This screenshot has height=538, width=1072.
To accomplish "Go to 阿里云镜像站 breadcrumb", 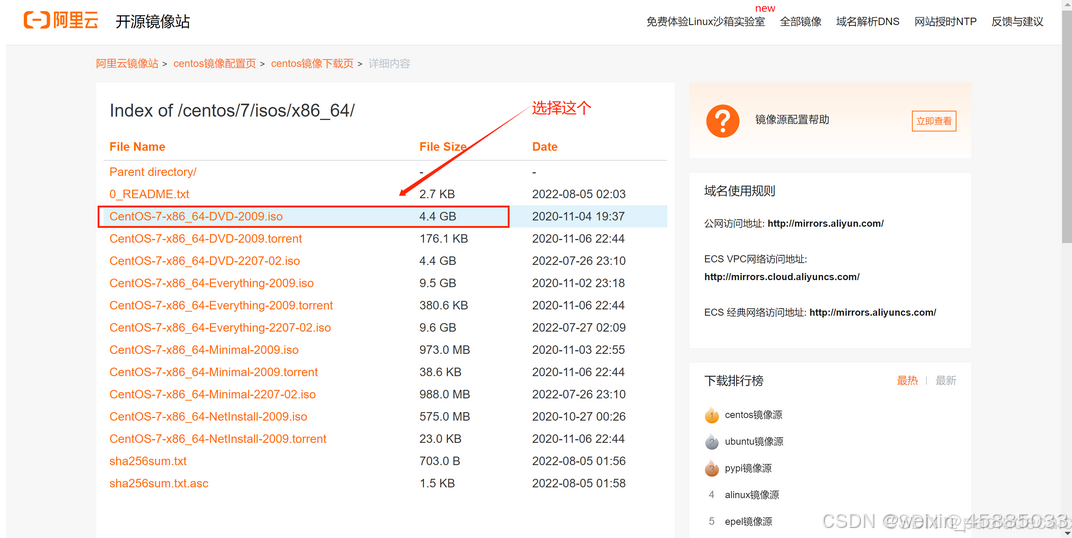I will point(127,64).
